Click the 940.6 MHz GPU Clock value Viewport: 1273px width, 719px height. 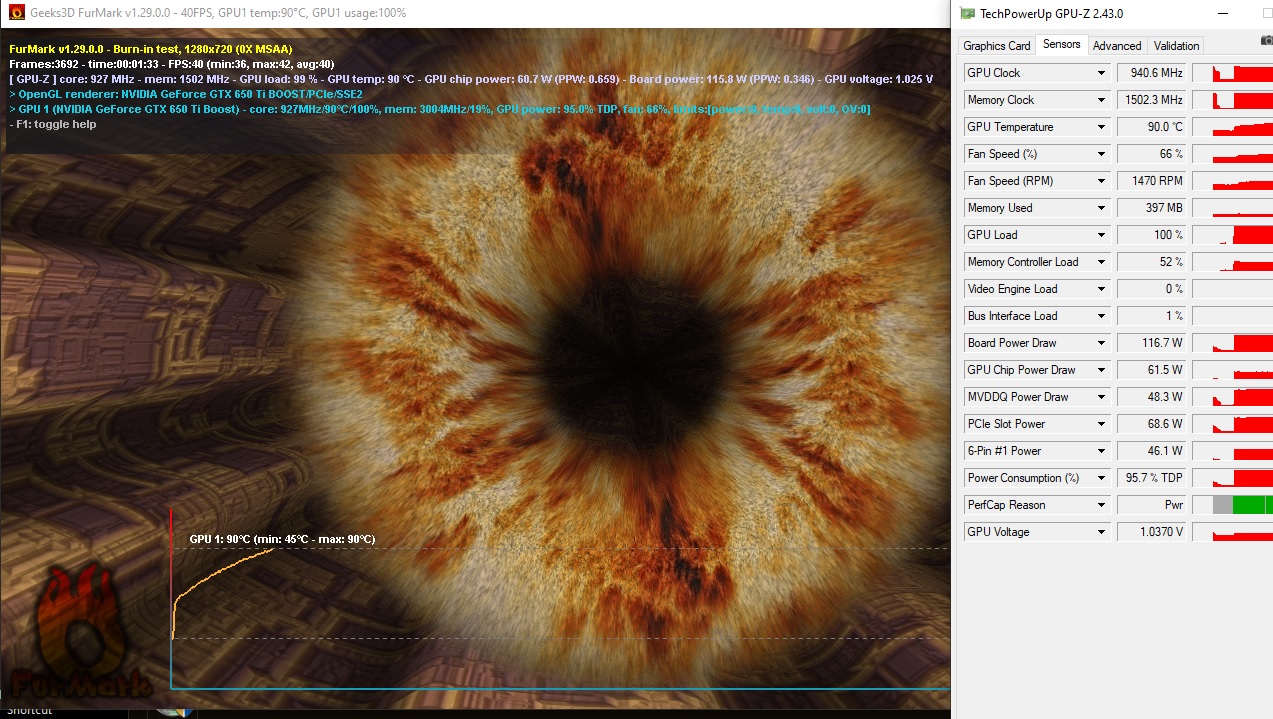point(1152,73)
